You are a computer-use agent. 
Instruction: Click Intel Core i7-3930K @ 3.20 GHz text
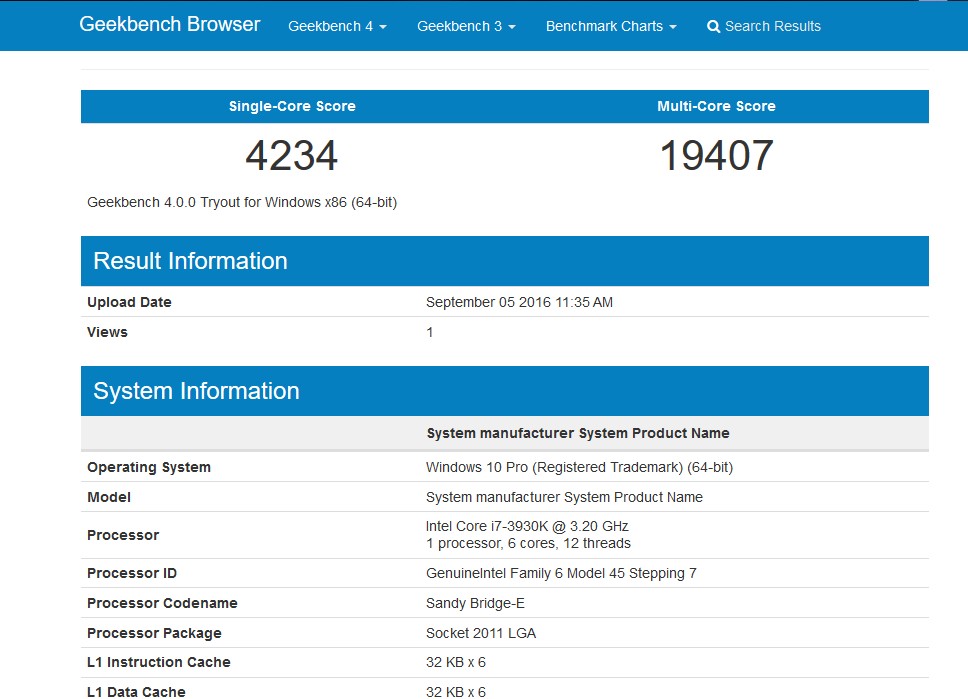pos(527,527)
